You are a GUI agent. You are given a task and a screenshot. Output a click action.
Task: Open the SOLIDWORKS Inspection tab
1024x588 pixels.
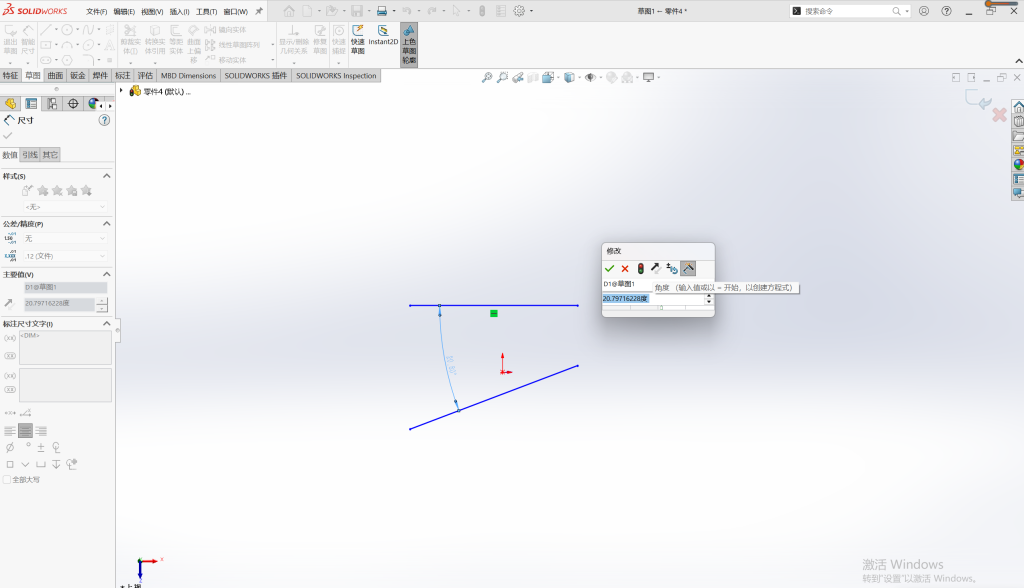click(x=336, y=76)
